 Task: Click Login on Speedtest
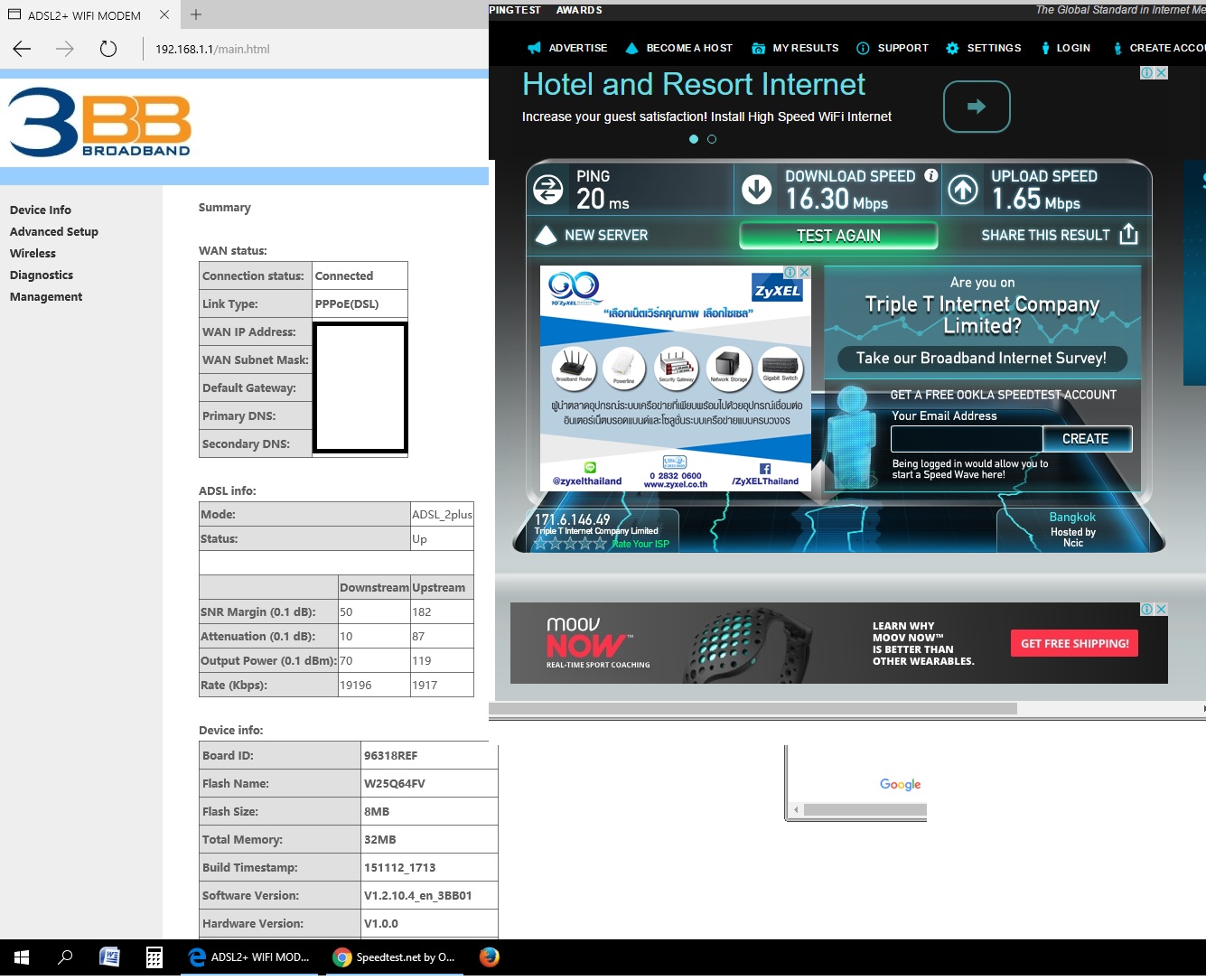1065,48
